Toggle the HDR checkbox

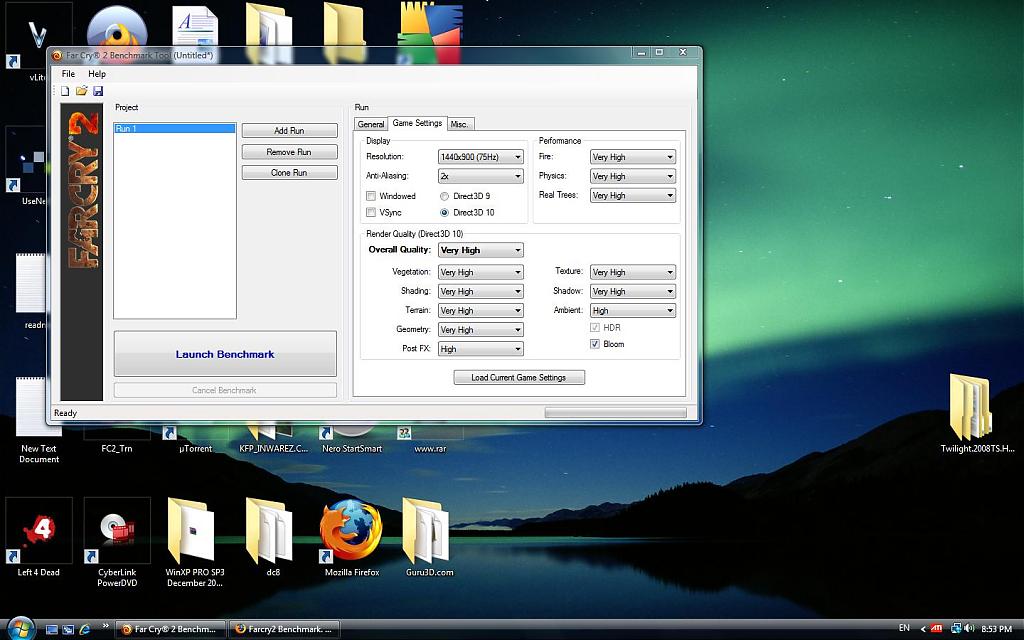click(595, 327)
